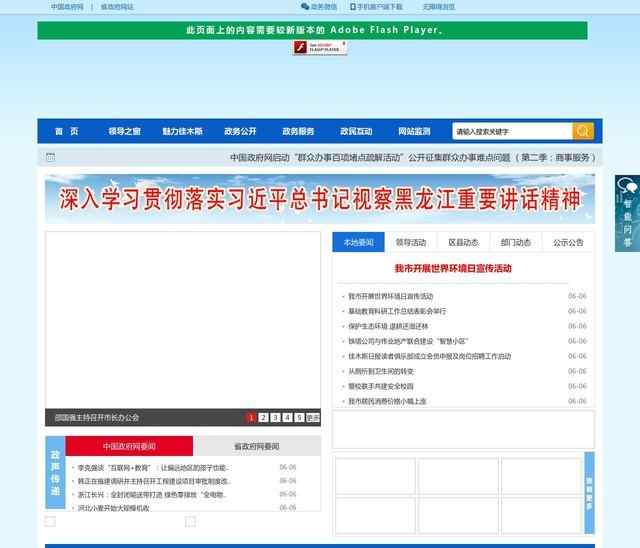This screenshot has height=548, width=640.
Task: Open the 保护生态环境 退耕还湿还林 news item
Action: point(388,326)
